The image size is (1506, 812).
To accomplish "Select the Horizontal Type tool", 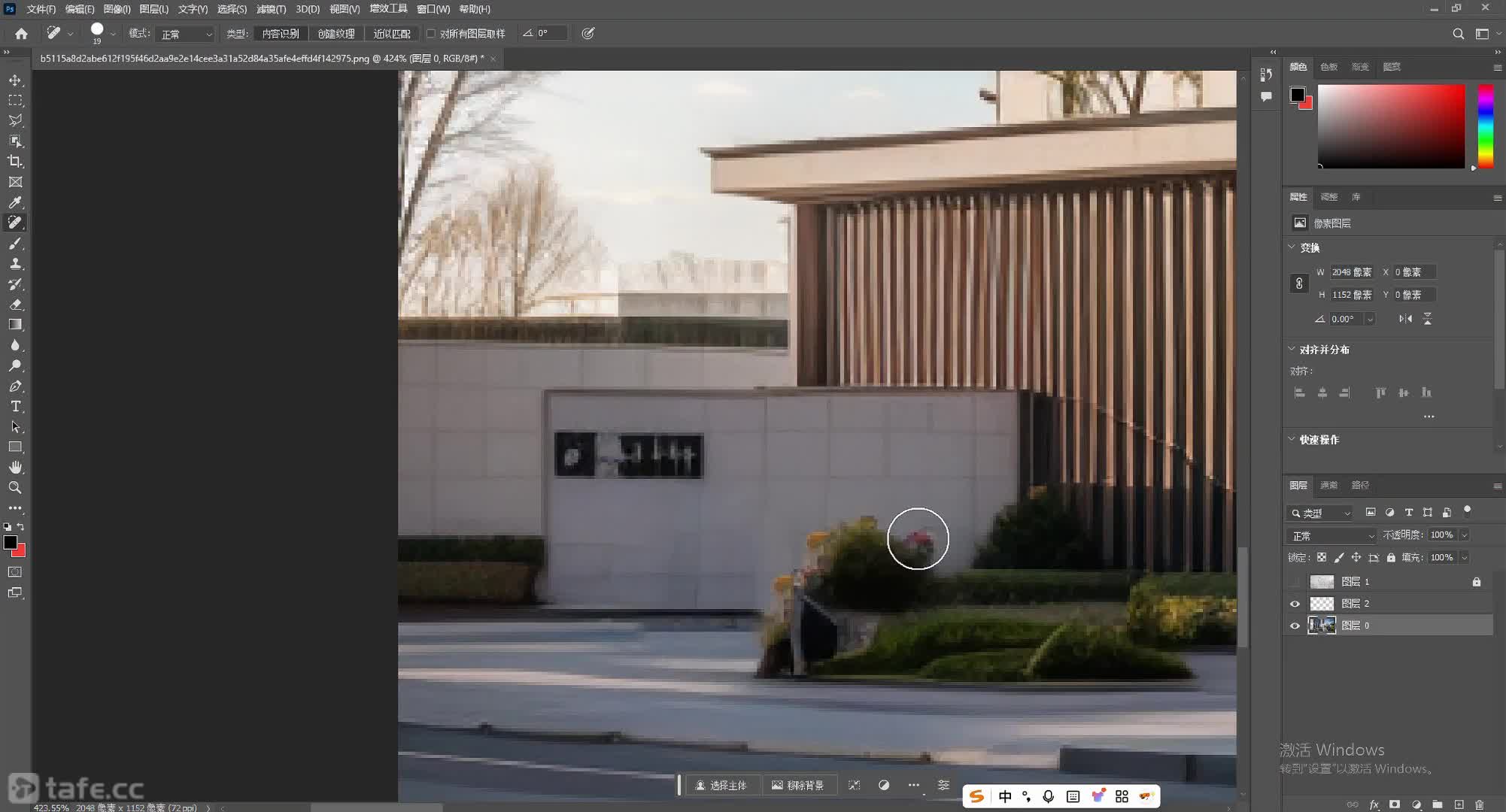I will pyautogui.click(x=15, y=406).
